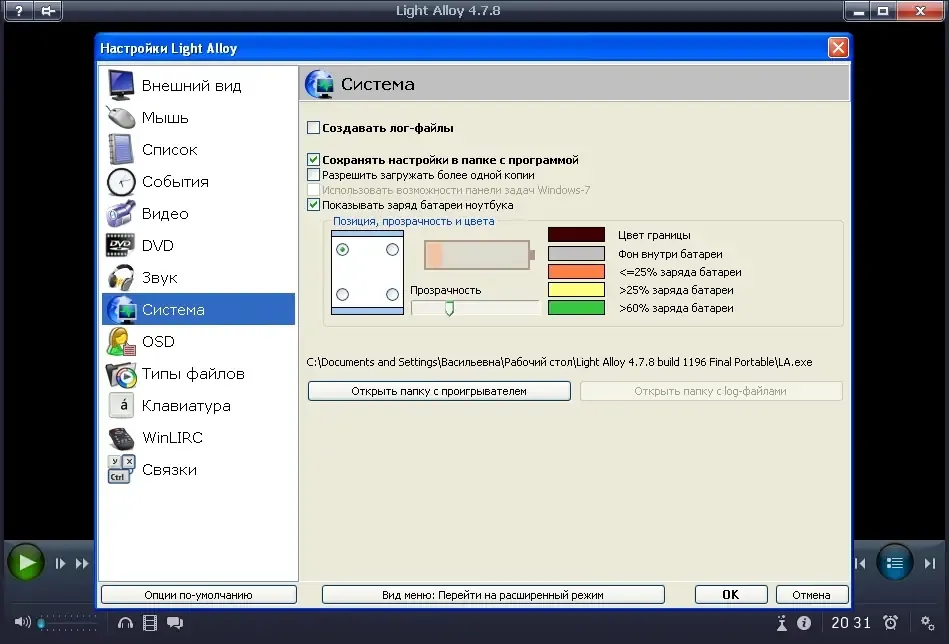The height and width of the screenshot is (644, 949).
Task: Click the orange <=25% battery color swatch
Action: click(x=576, y=272)
